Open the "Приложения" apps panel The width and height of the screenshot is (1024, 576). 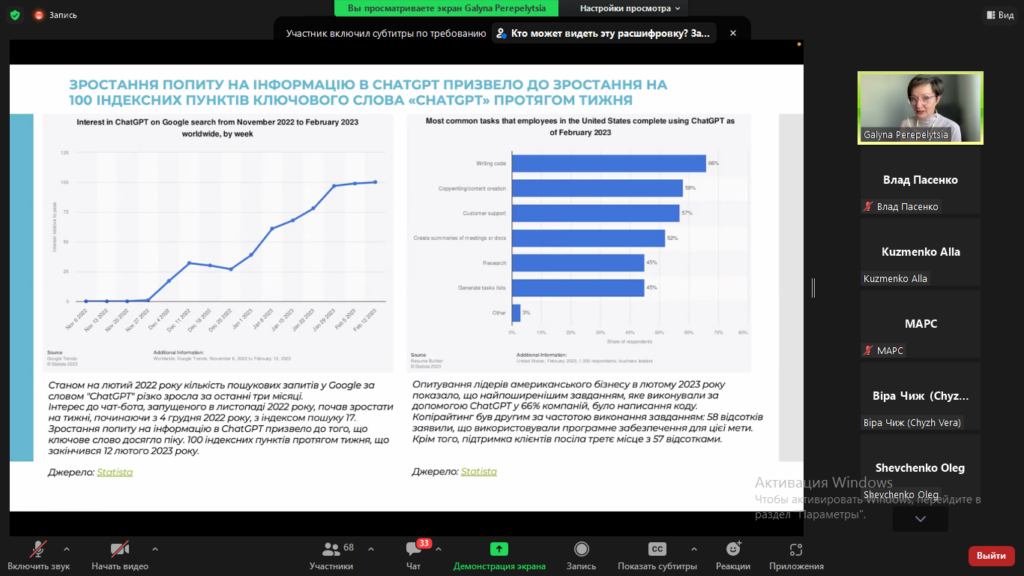coord(796,556)
